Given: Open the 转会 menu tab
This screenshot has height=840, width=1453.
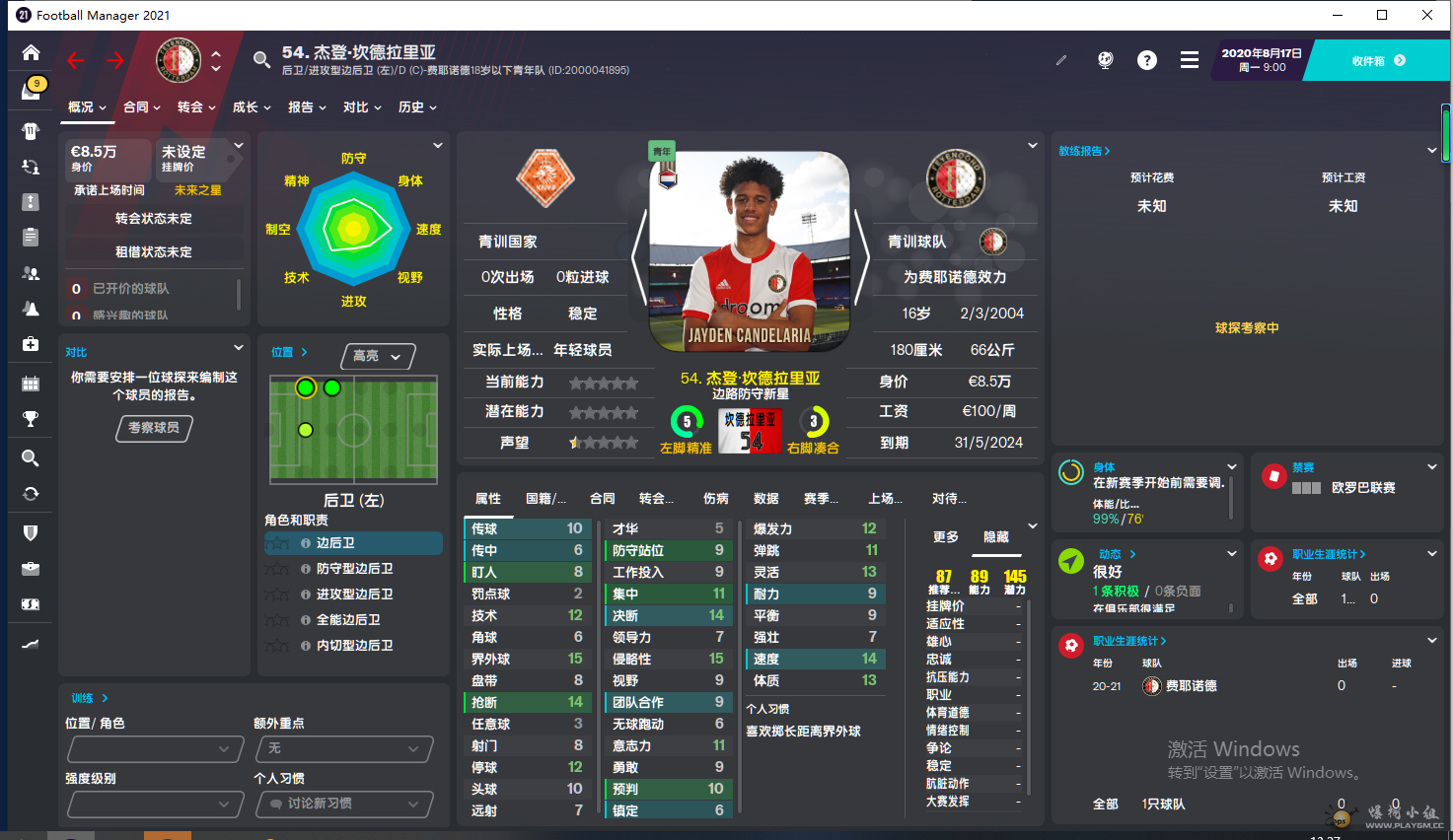Looking at the screenshot, I should (196, 107).
